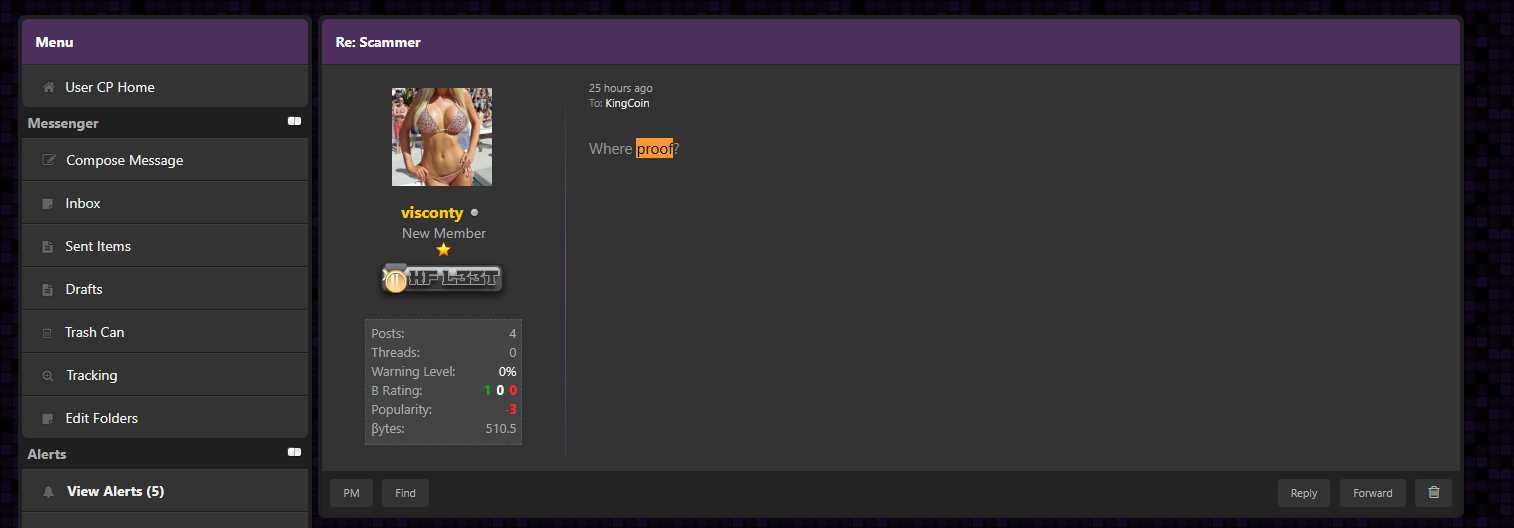Click the Bytes amount 510.5
1514x528 pixels.
click(x=501, y=429)
